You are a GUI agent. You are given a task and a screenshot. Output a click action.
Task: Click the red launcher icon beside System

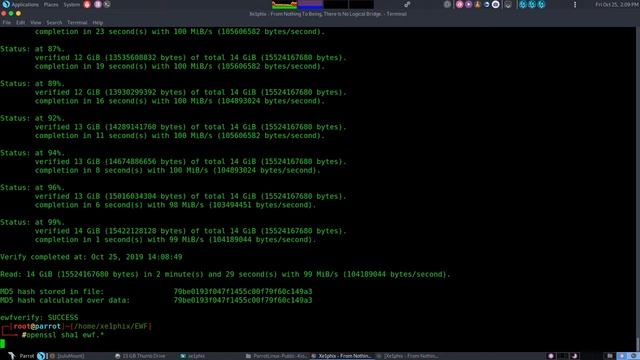87,4
